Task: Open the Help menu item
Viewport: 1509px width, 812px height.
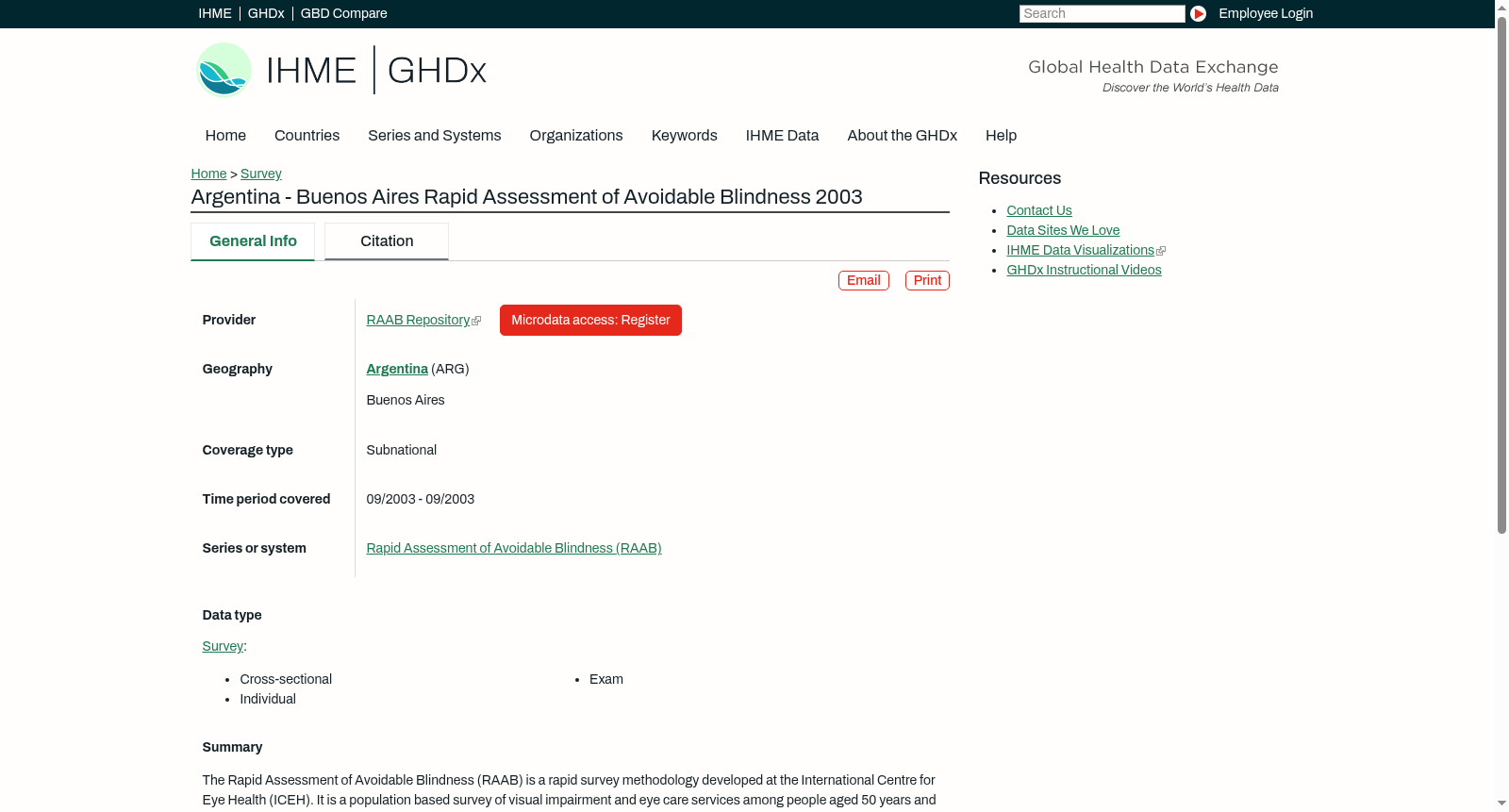Action: pyautogui.click(x=1001, y=135)
